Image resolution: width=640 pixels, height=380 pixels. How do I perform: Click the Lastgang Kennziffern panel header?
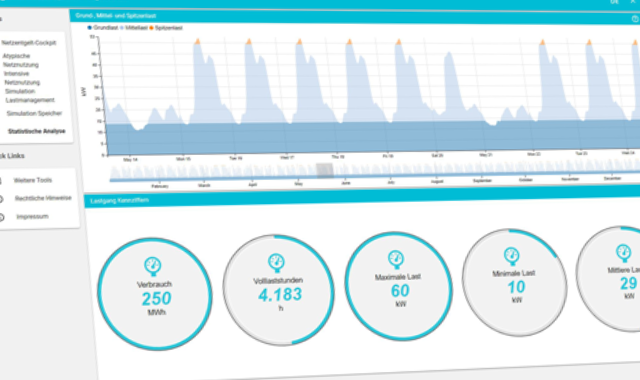362,196
